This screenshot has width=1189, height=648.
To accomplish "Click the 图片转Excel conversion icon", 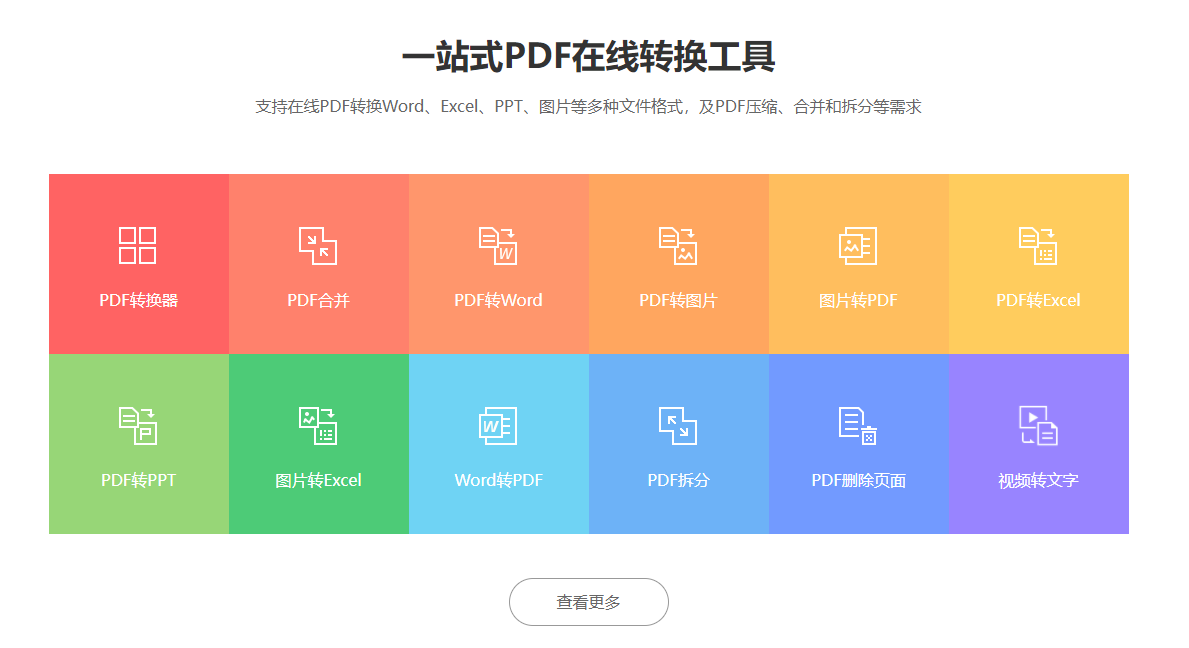I will (318, 426).
